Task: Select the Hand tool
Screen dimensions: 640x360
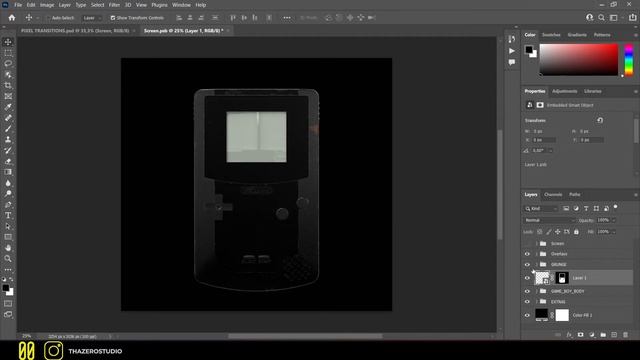Action: pos(8,248)
